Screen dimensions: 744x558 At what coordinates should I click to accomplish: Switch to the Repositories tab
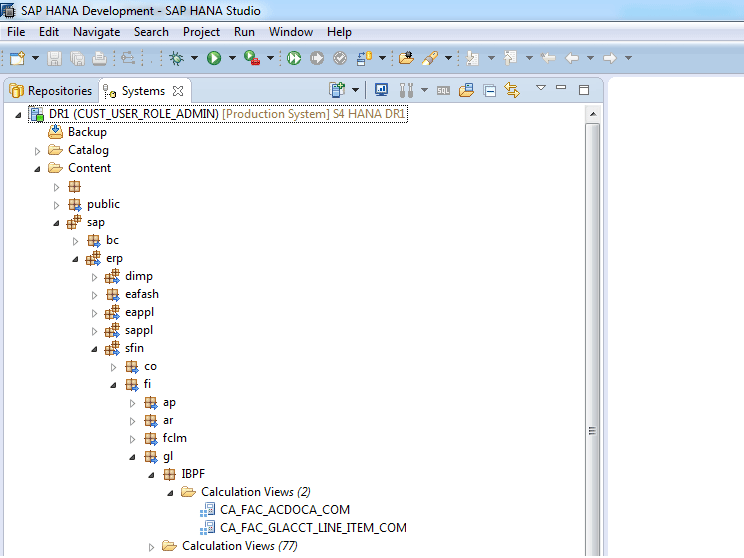[x=51, y=91]
